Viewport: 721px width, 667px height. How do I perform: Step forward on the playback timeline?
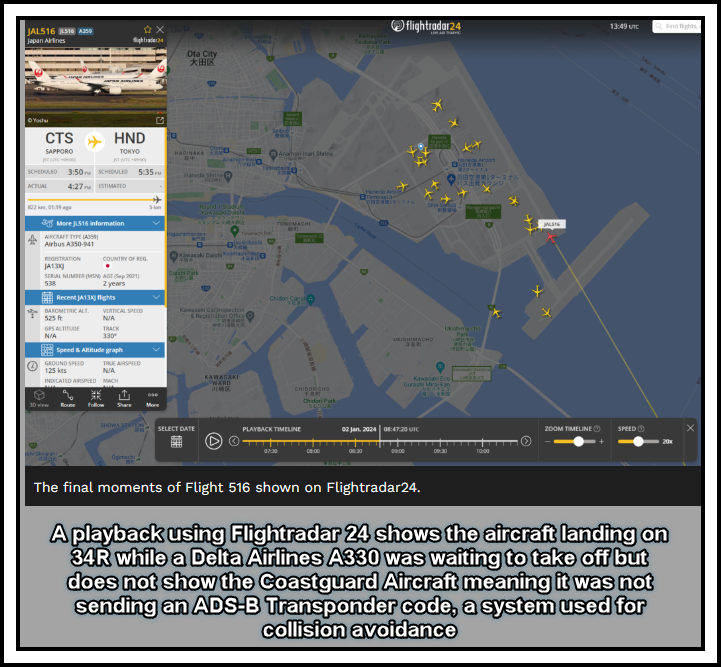(x=526, y=441)
